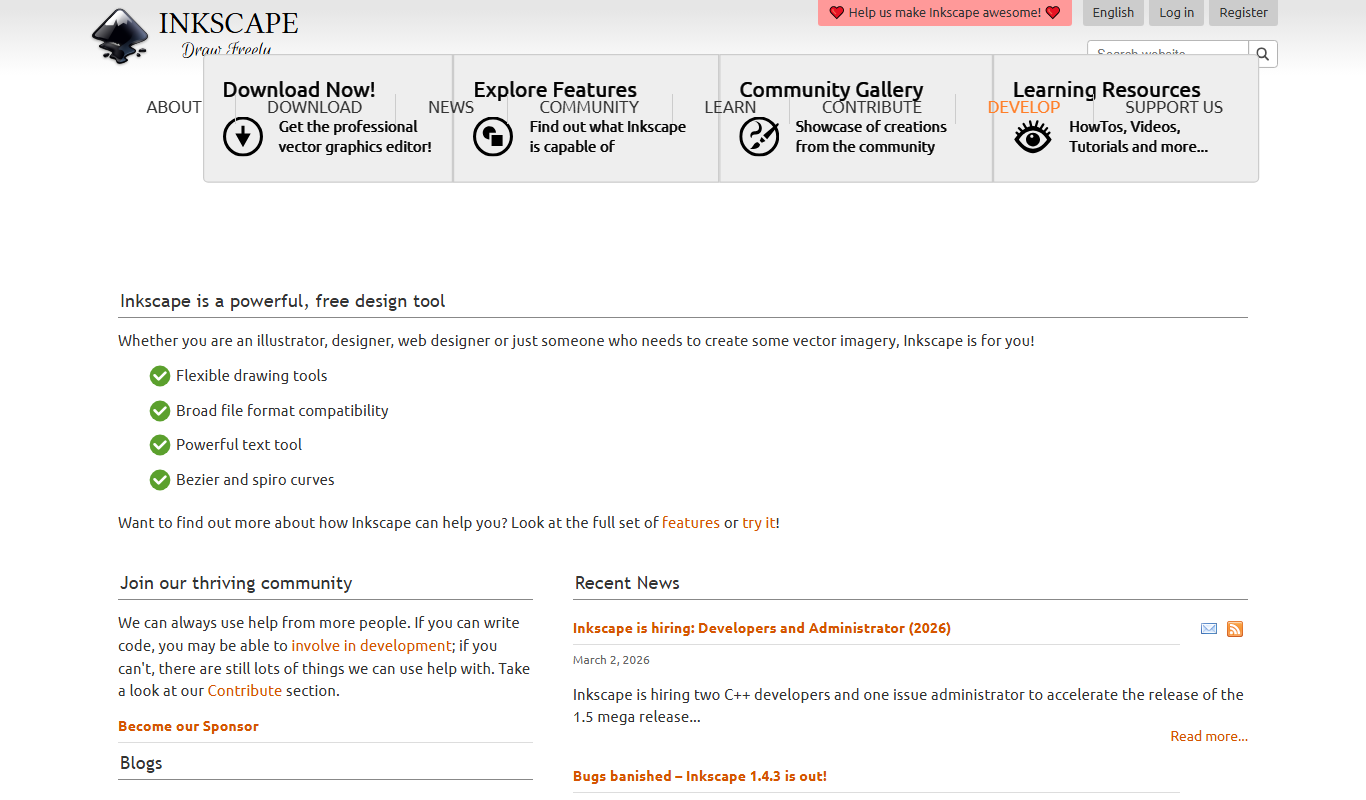
Task: Click the orange RSS feed icon
Action: tap(1235, 629)
